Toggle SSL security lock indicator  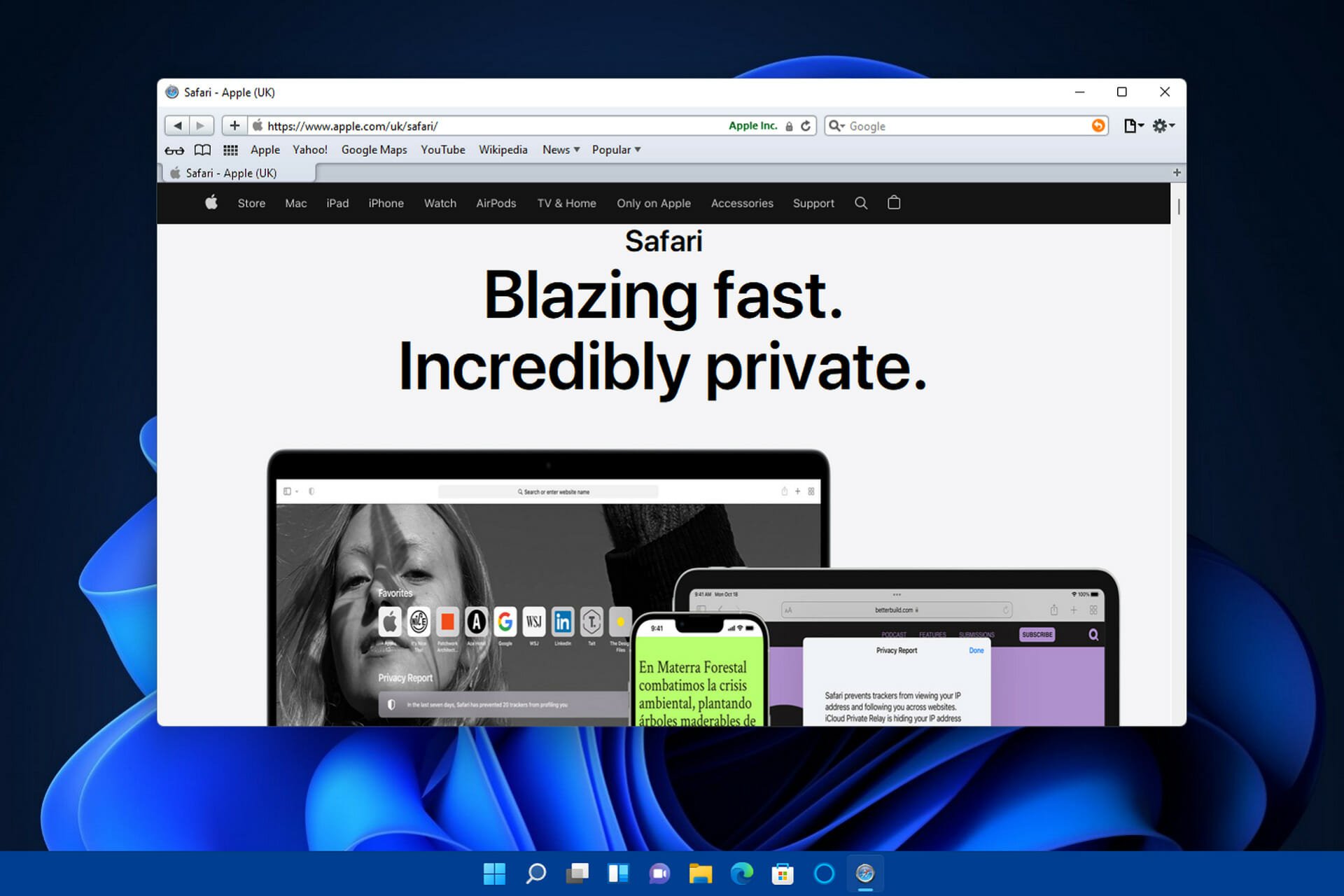point(790,125)
